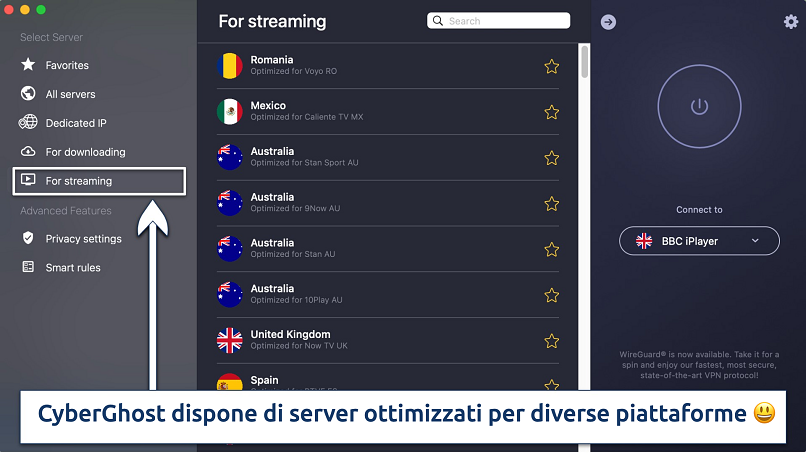Click the Smart rules list icon
The image size is (806, 453).
point(28,267)
